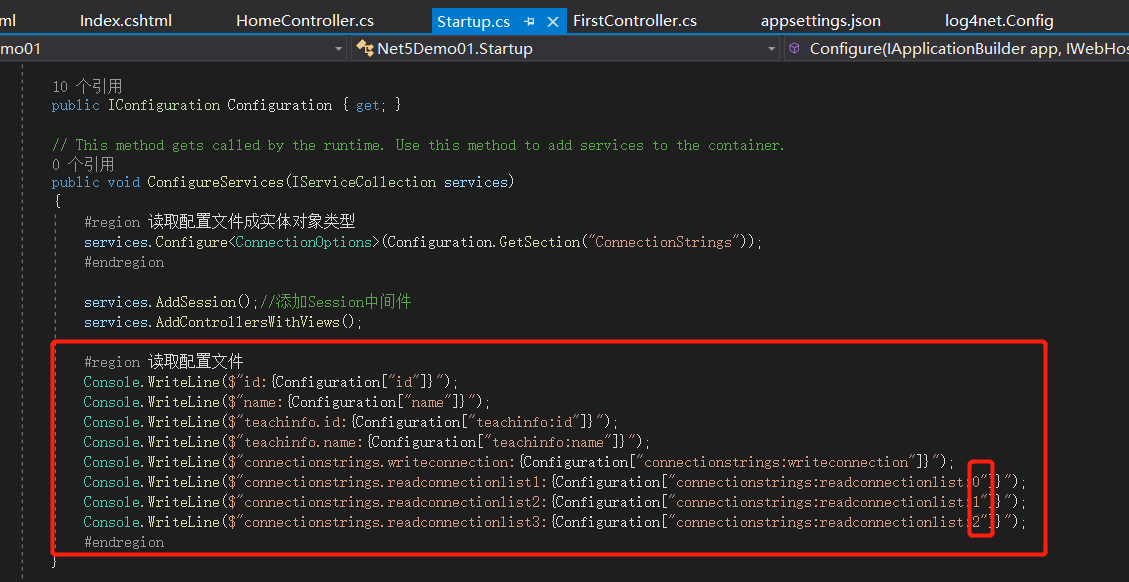Click the Configuration["name"] WriteLine line
The width and height of the screenshot is (1129, 582).
coord(287,401)
